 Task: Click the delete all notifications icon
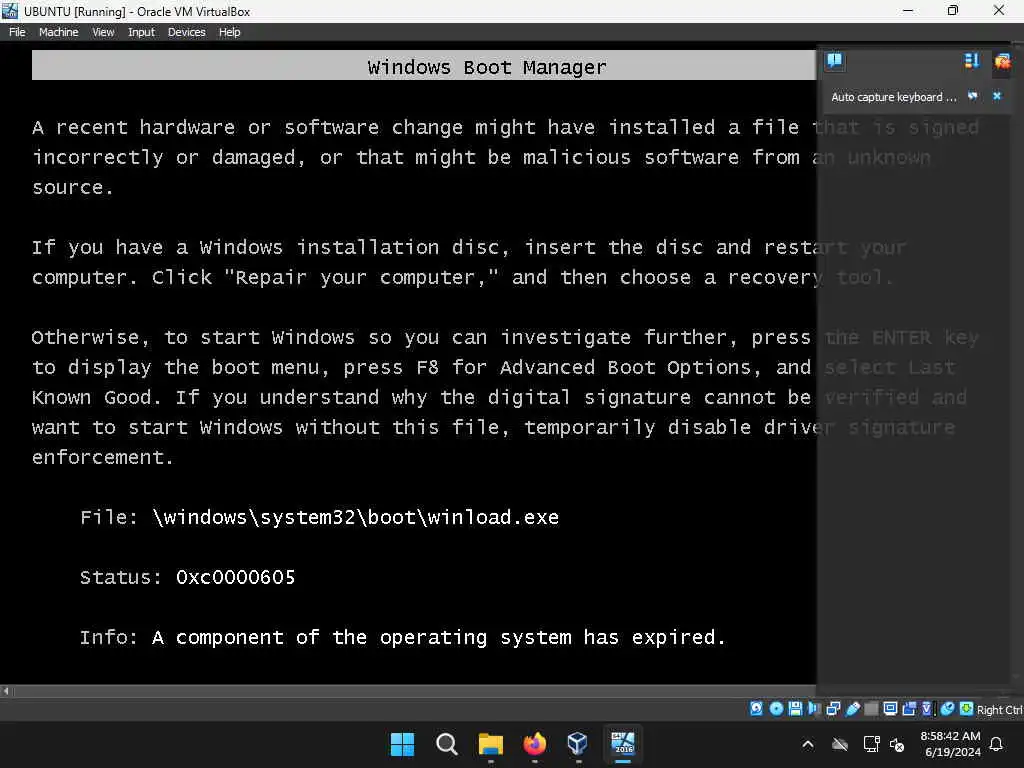click(x=1002, y=61)
